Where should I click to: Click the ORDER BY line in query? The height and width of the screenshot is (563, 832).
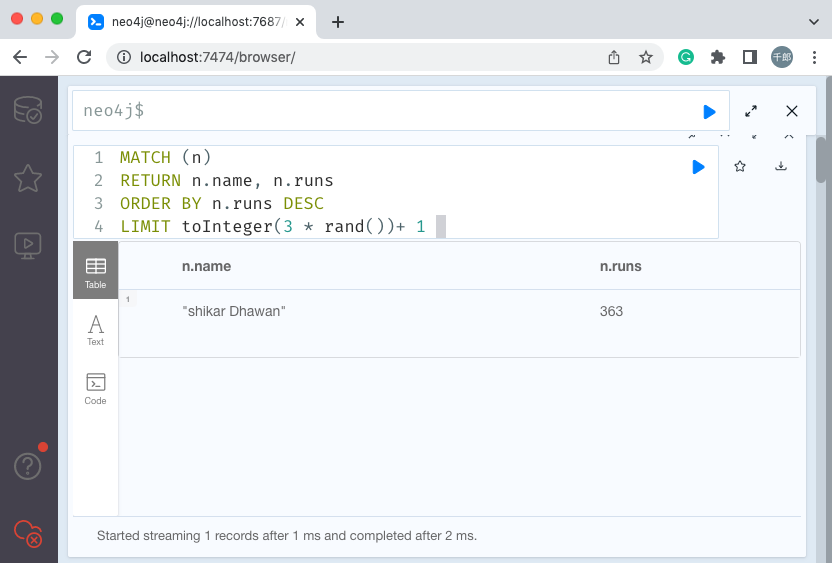[x=222, y=204]
